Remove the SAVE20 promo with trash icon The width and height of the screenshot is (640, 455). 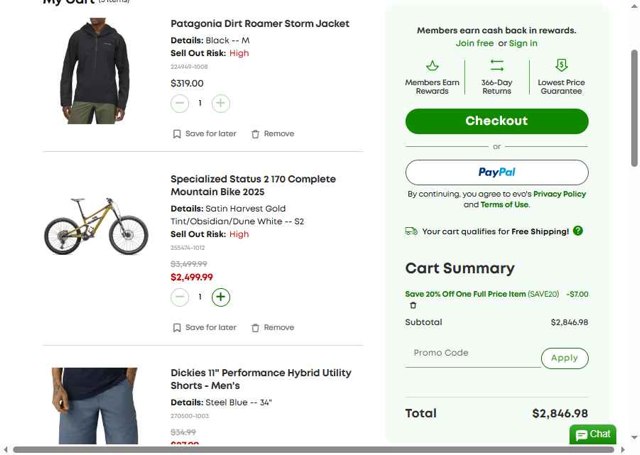(414, 305)
